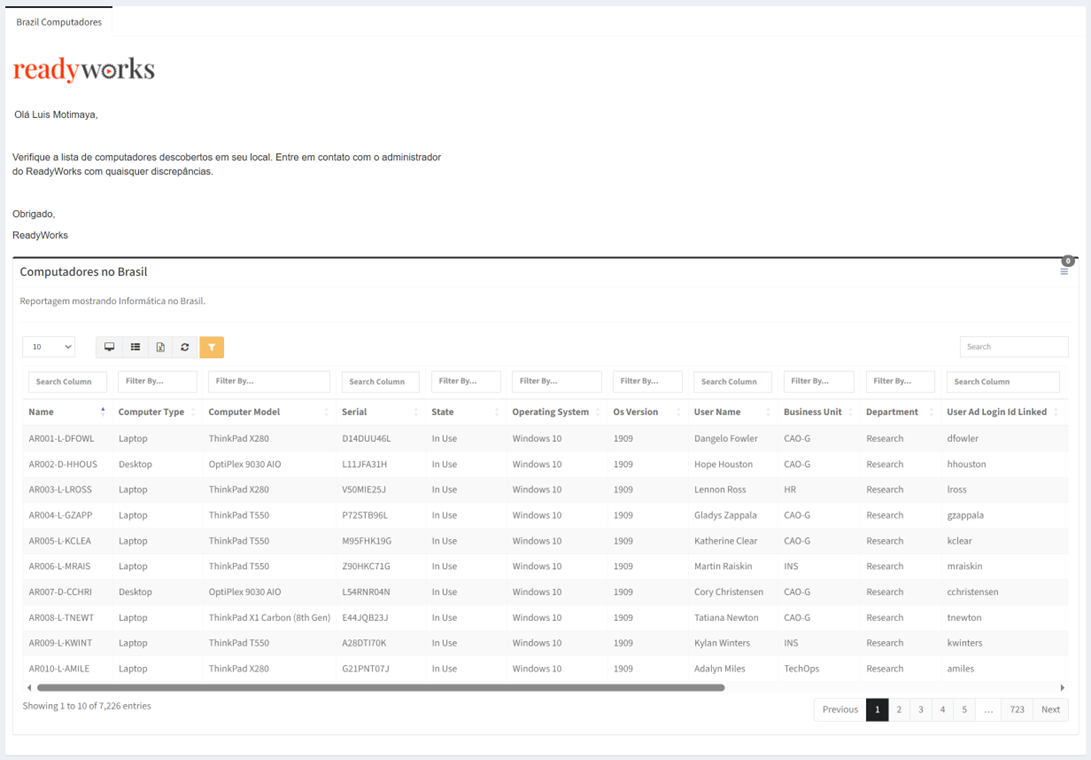Sort by the Name column header
Screen dimensions: 1091x760
67,412
